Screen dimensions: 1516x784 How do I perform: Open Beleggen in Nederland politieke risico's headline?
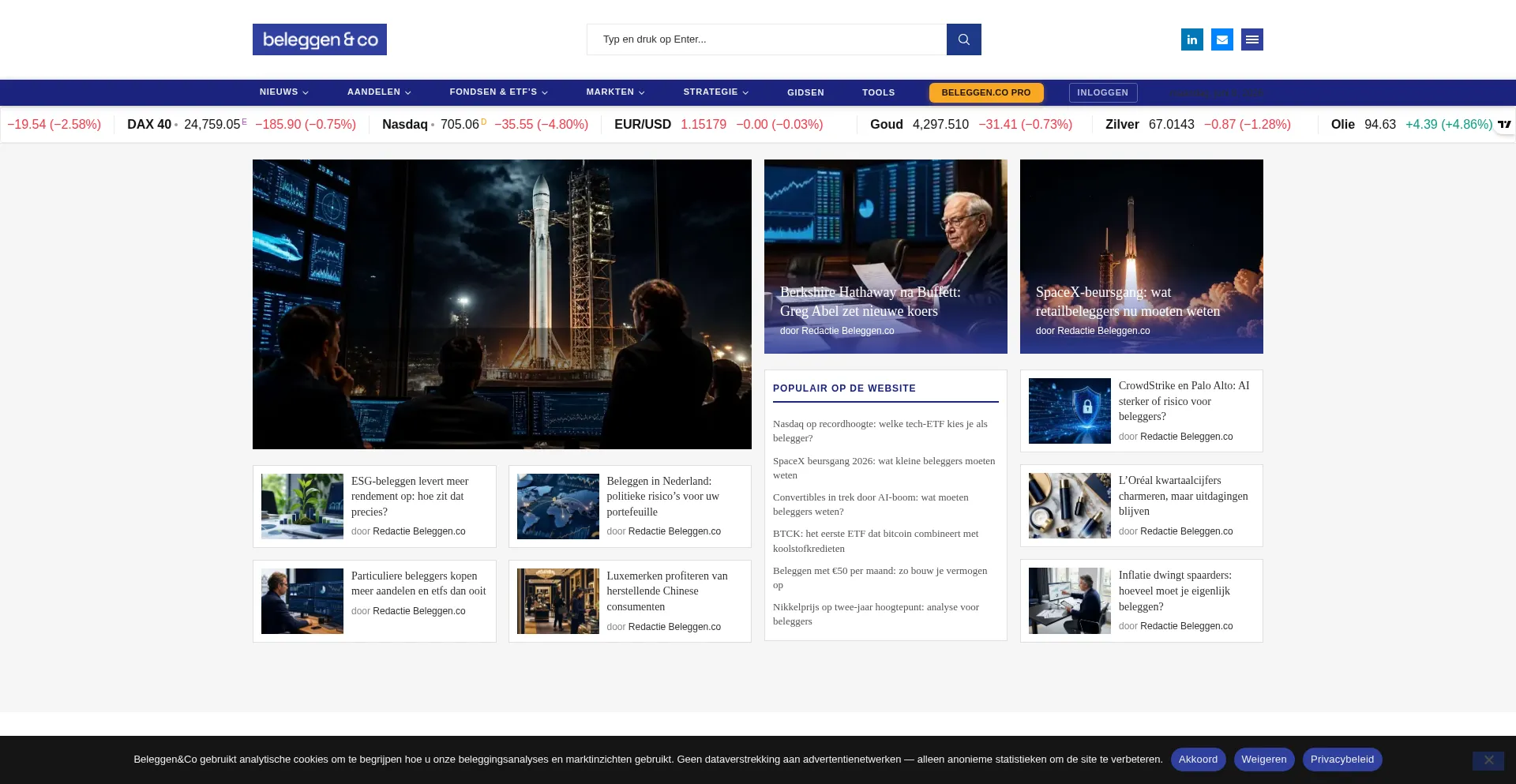663,497
